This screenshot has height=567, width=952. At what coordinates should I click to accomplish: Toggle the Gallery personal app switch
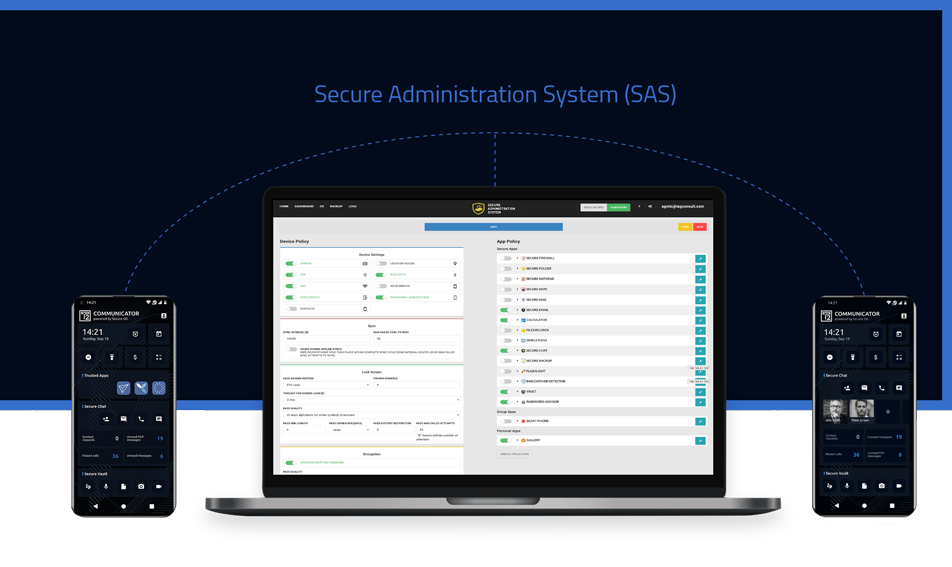tap(505, 440)
